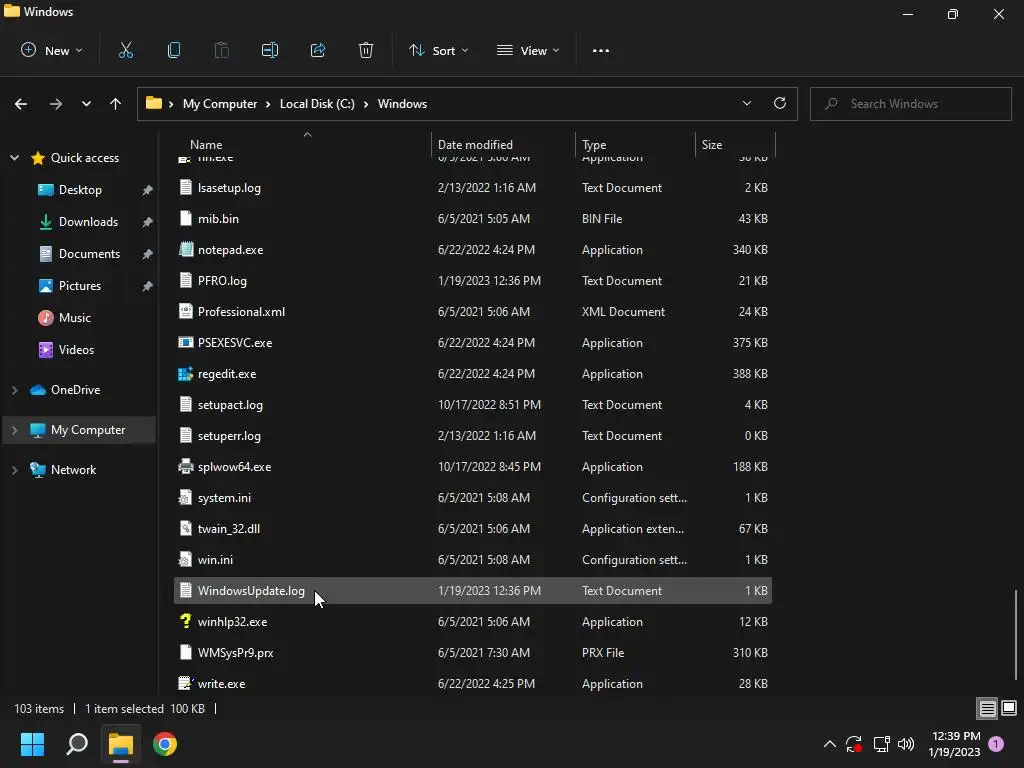Image resolution: width=1024 pixels, height=768 pixels.
Task: Click the Delete trash can icon
Action: pyautogui.click(x=366, y=50)
